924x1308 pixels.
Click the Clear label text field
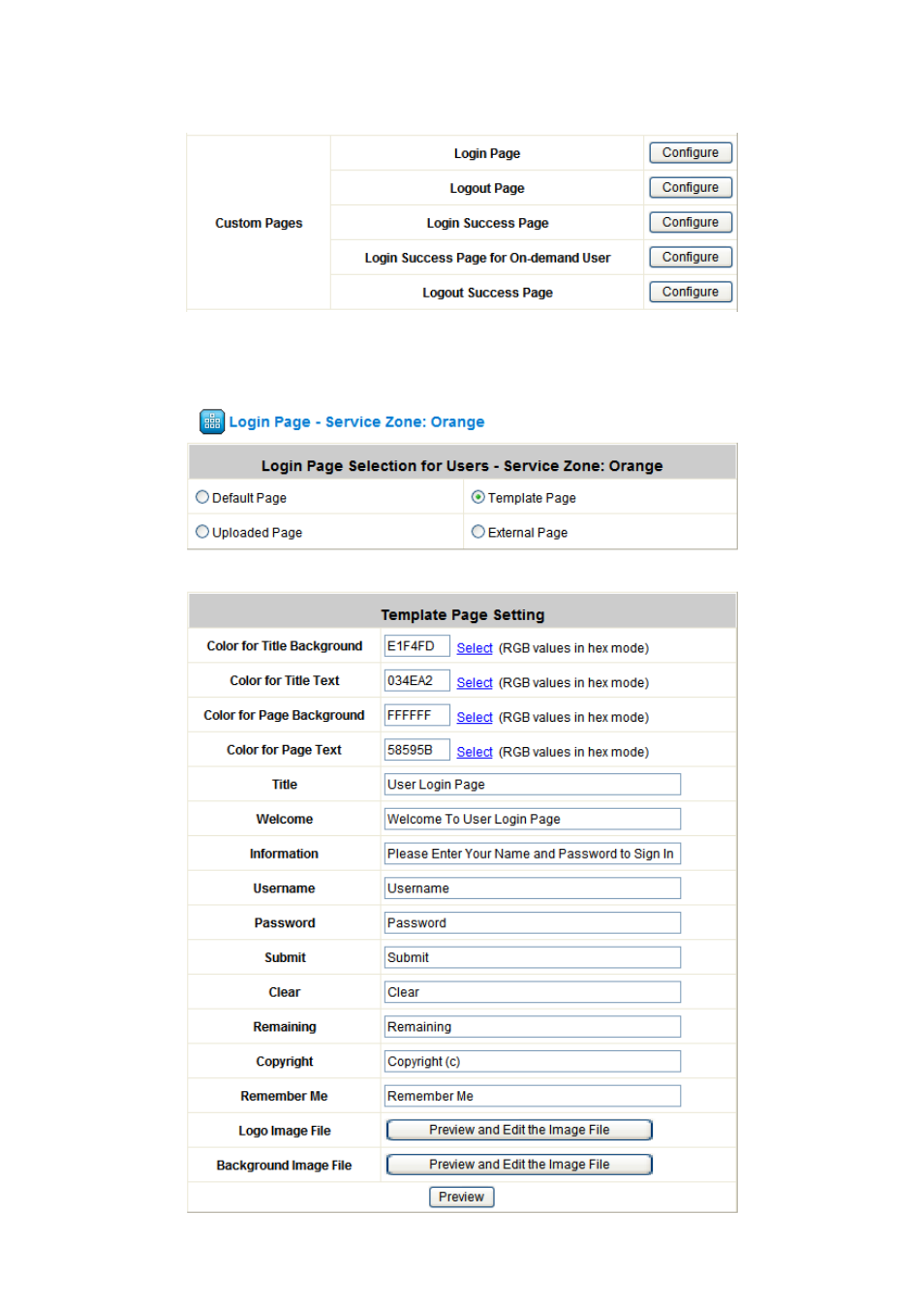coord(533,992)
